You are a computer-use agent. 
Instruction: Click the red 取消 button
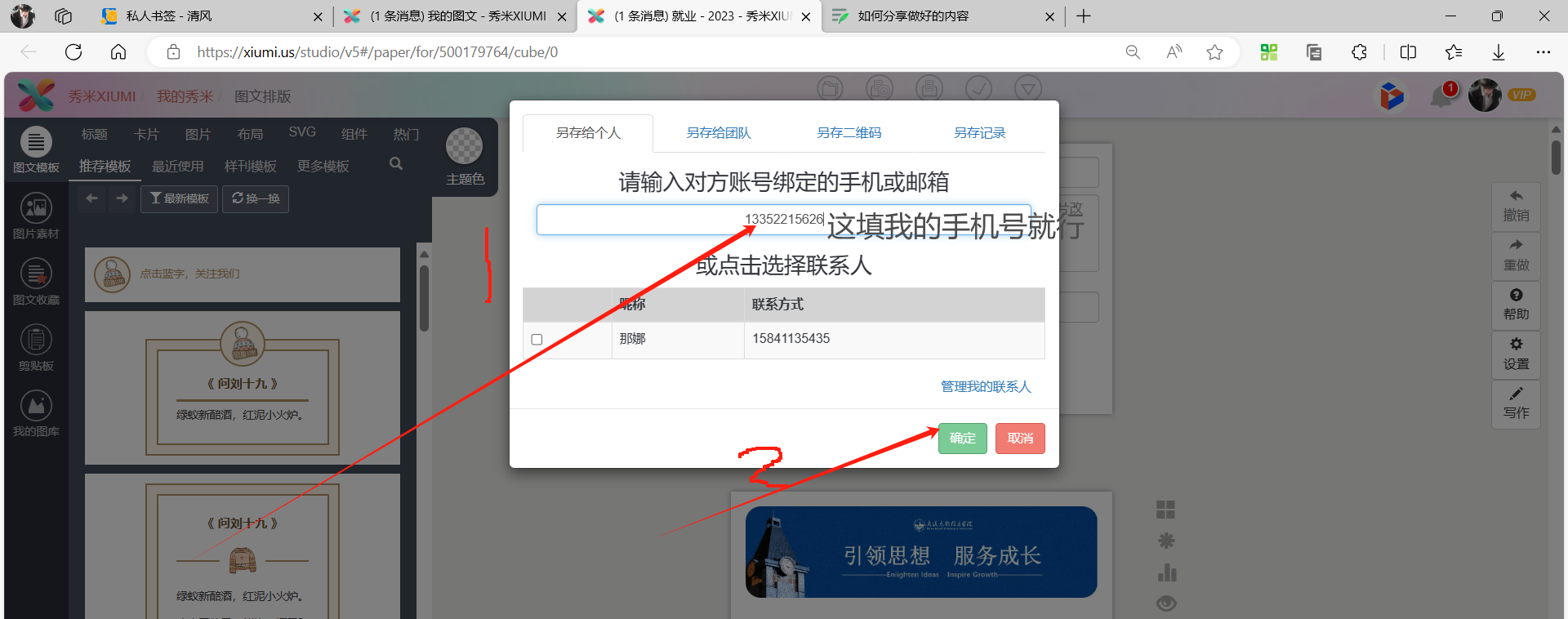(x=1020, y=438)
